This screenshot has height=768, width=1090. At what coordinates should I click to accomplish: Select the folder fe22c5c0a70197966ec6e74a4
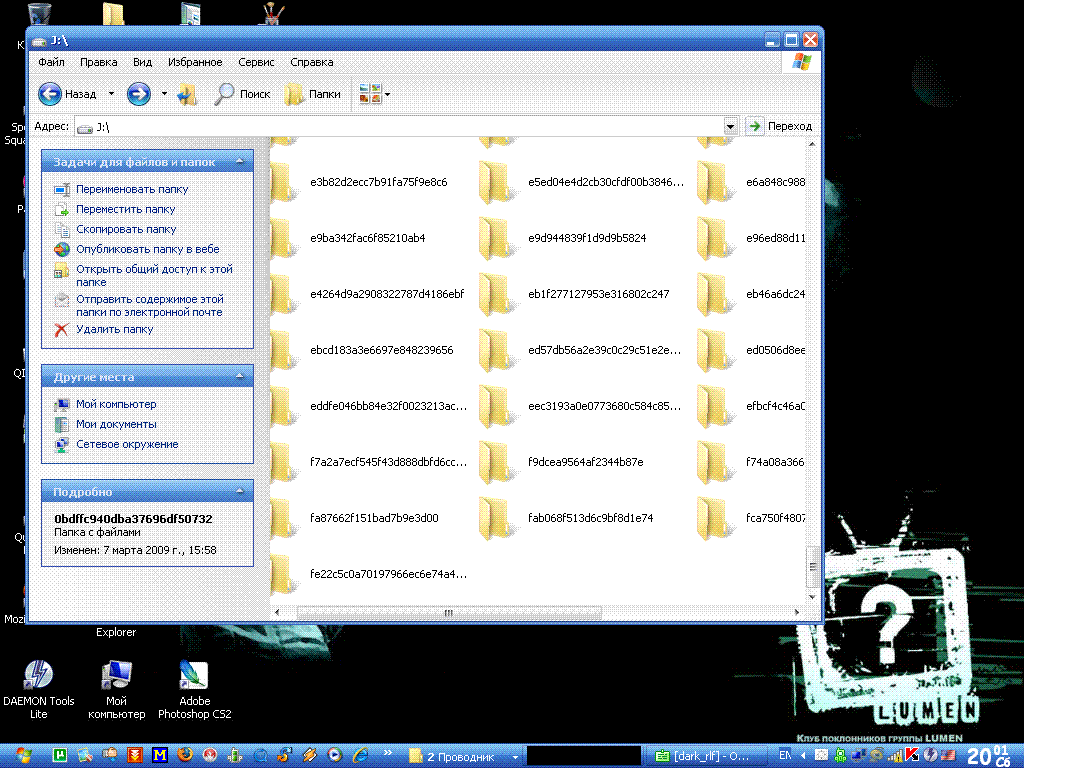388,574
